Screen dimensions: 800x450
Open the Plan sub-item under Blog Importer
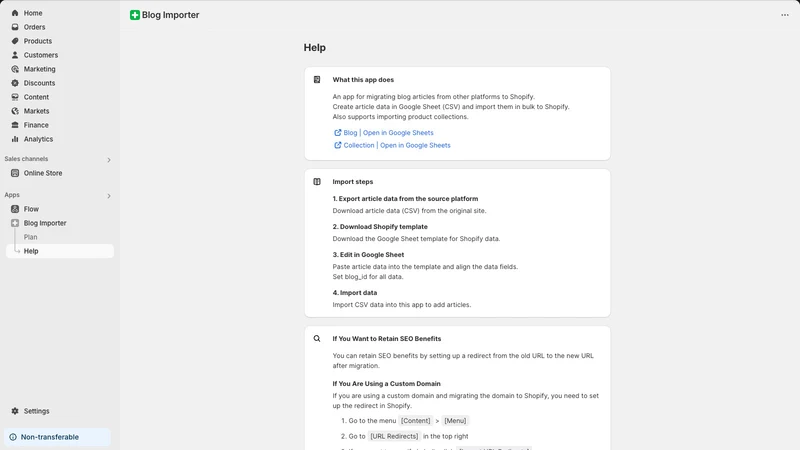coord(30,237)
